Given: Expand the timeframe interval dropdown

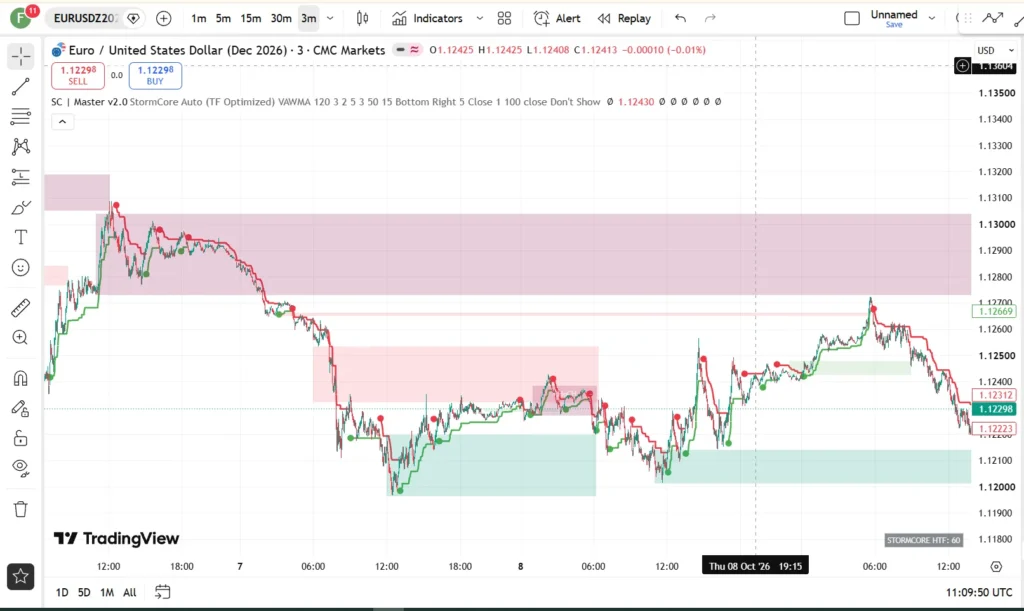Looking at the screenshot, I should pyautogui.click(x=330, y=18).
